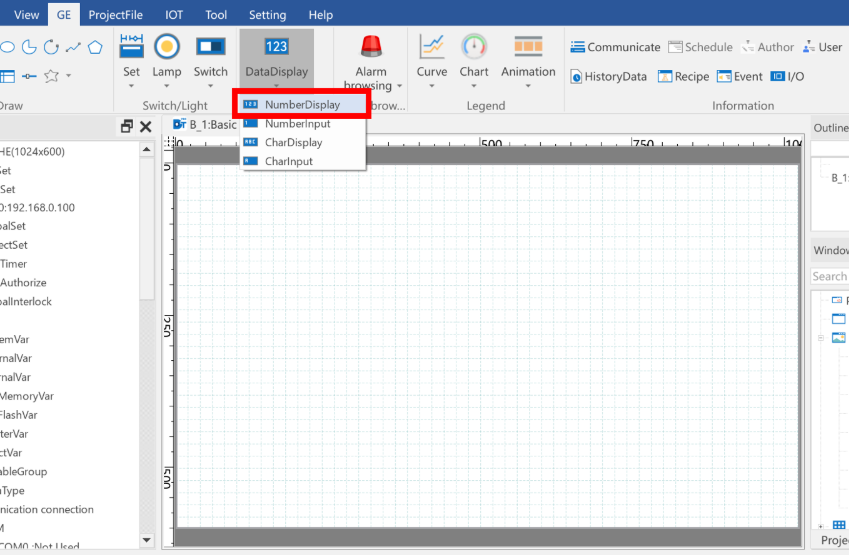Click the left panel scroll-down arrow

(147, 540)
